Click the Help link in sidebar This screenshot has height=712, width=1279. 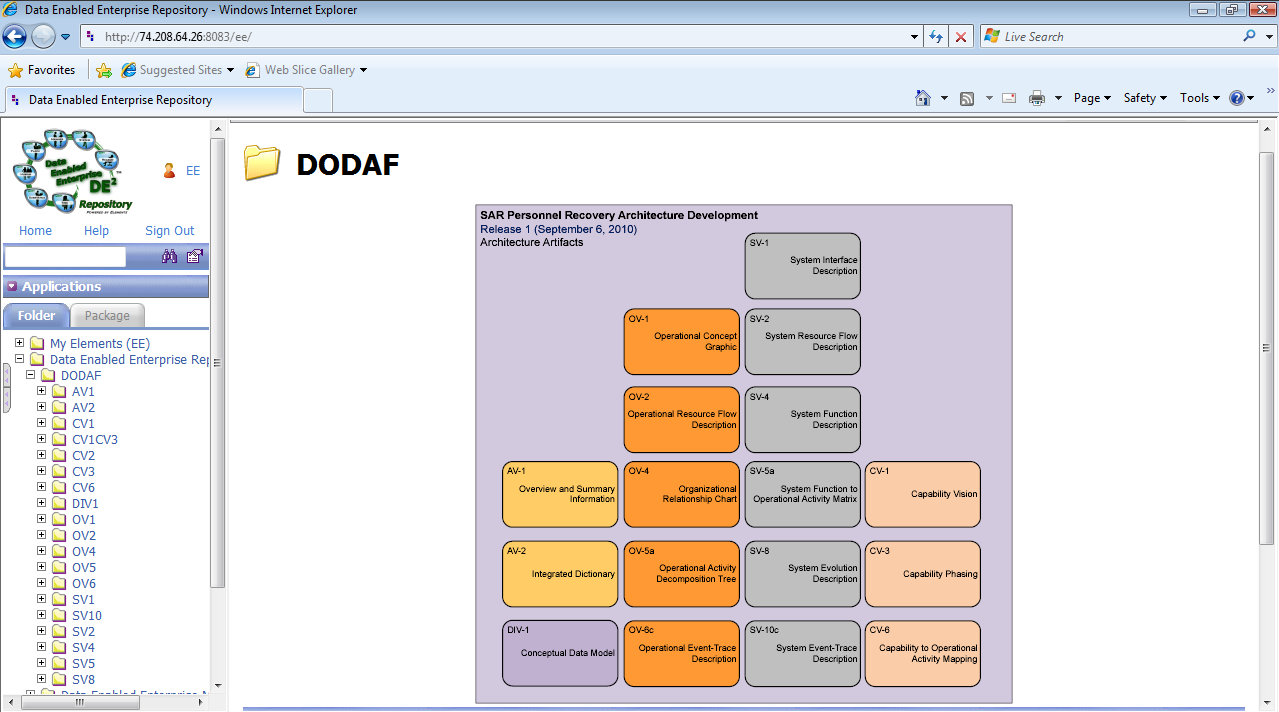click(x=96, y=231)
